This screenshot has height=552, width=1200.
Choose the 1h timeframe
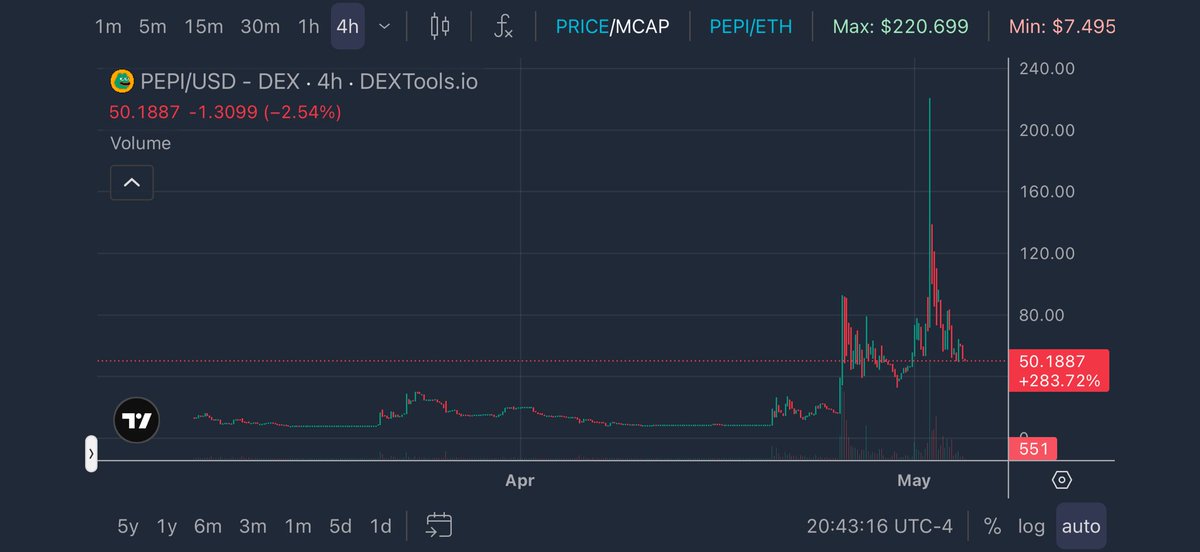click(x=309, y=26)
